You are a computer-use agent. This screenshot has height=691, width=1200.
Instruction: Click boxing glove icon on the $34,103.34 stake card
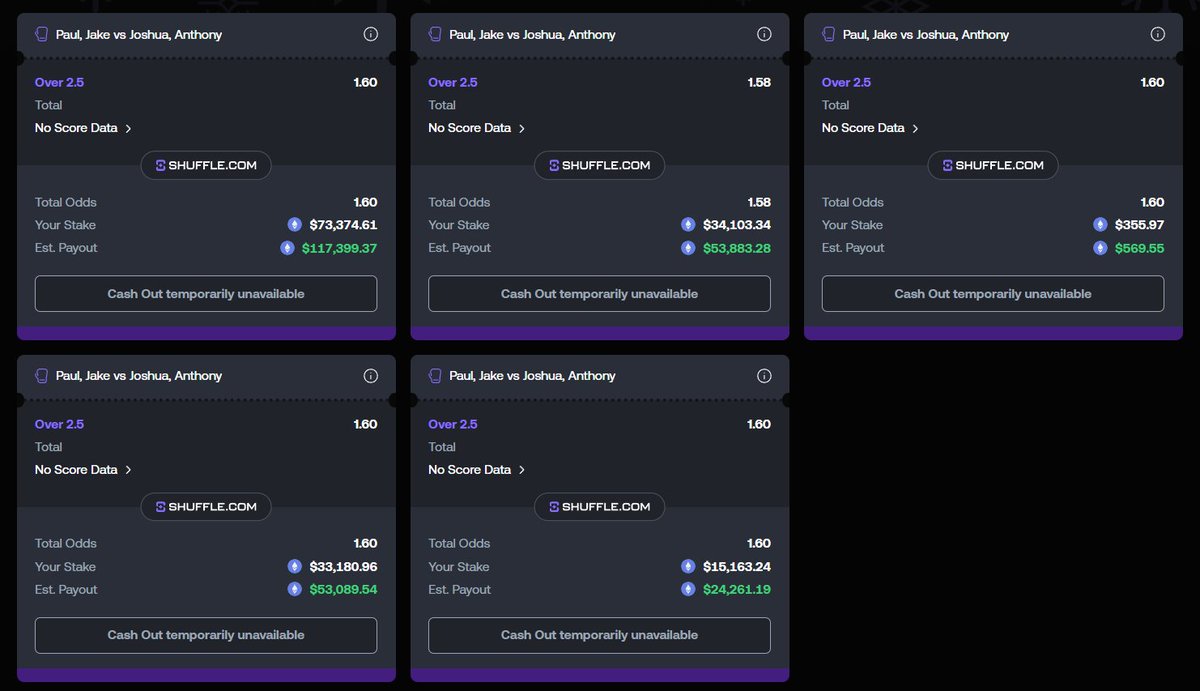435,34
